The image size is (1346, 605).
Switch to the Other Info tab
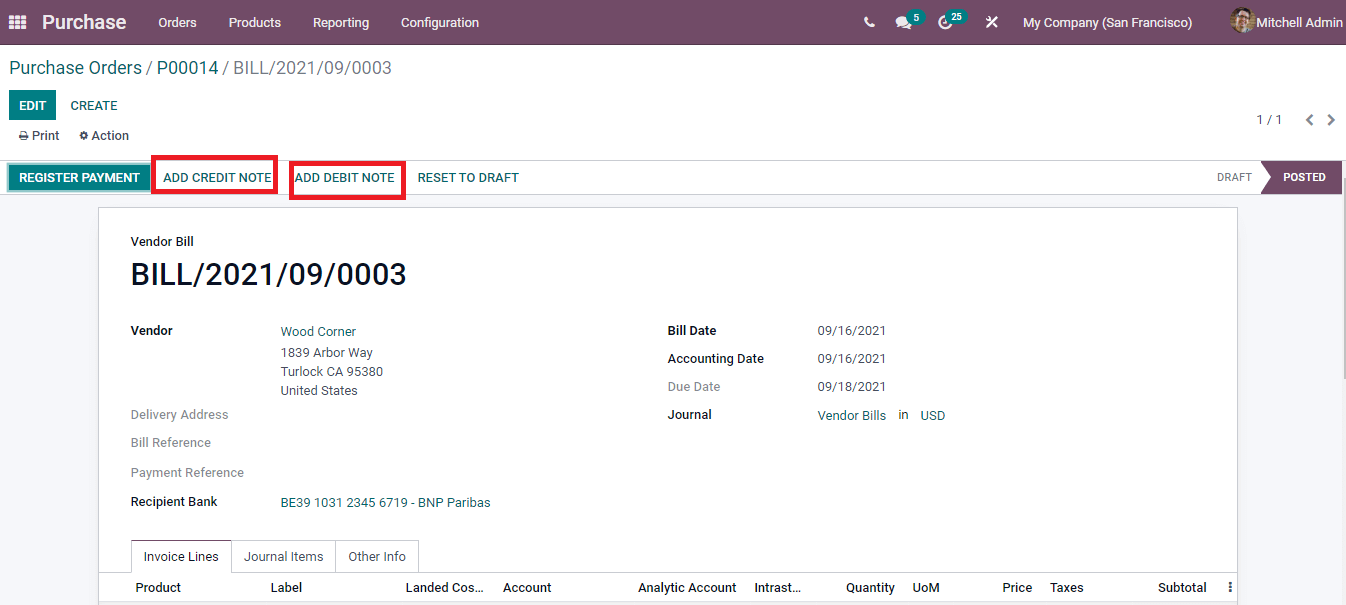377,557
